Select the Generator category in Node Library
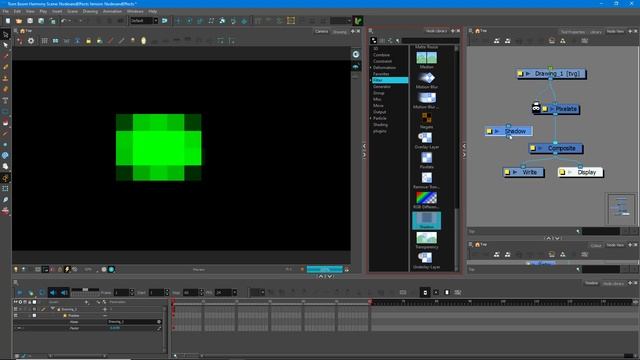The image size is (640, 360). 382,87
